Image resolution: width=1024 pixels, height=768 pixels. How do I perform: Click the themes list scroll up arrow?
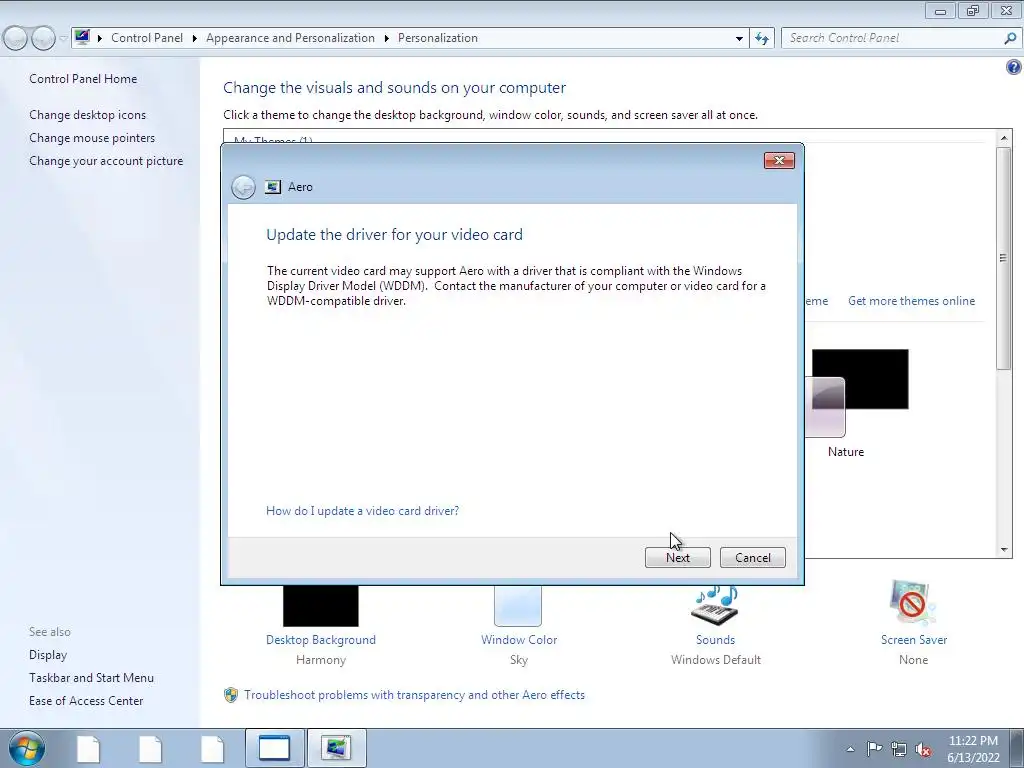(x=1004, y=138)
